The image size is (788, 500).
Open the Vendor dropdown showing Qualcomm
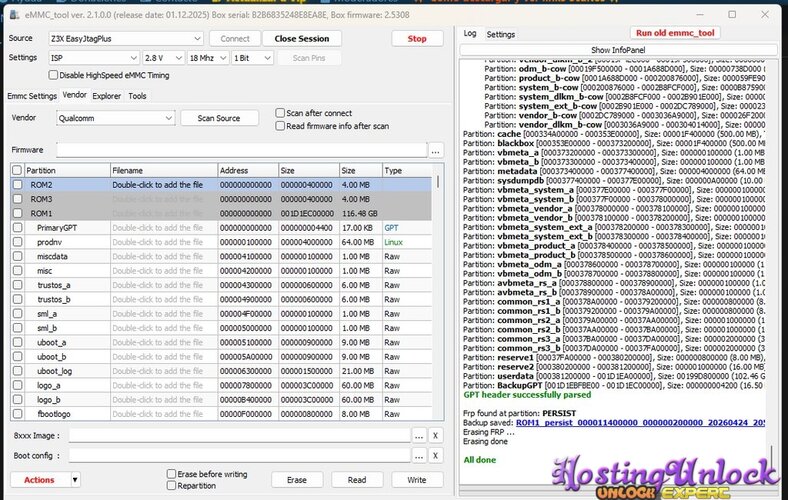click(x=116, y=118)
